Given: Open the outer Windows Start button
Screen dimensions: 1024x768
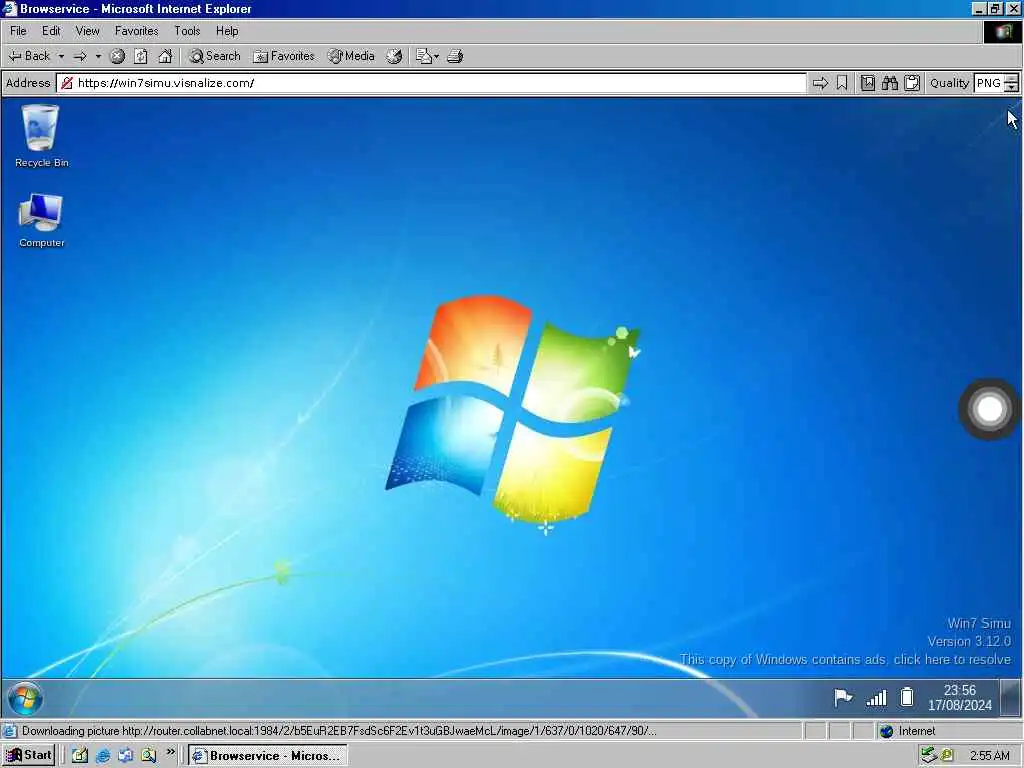Looking at the screenshot, I should 29,755.
